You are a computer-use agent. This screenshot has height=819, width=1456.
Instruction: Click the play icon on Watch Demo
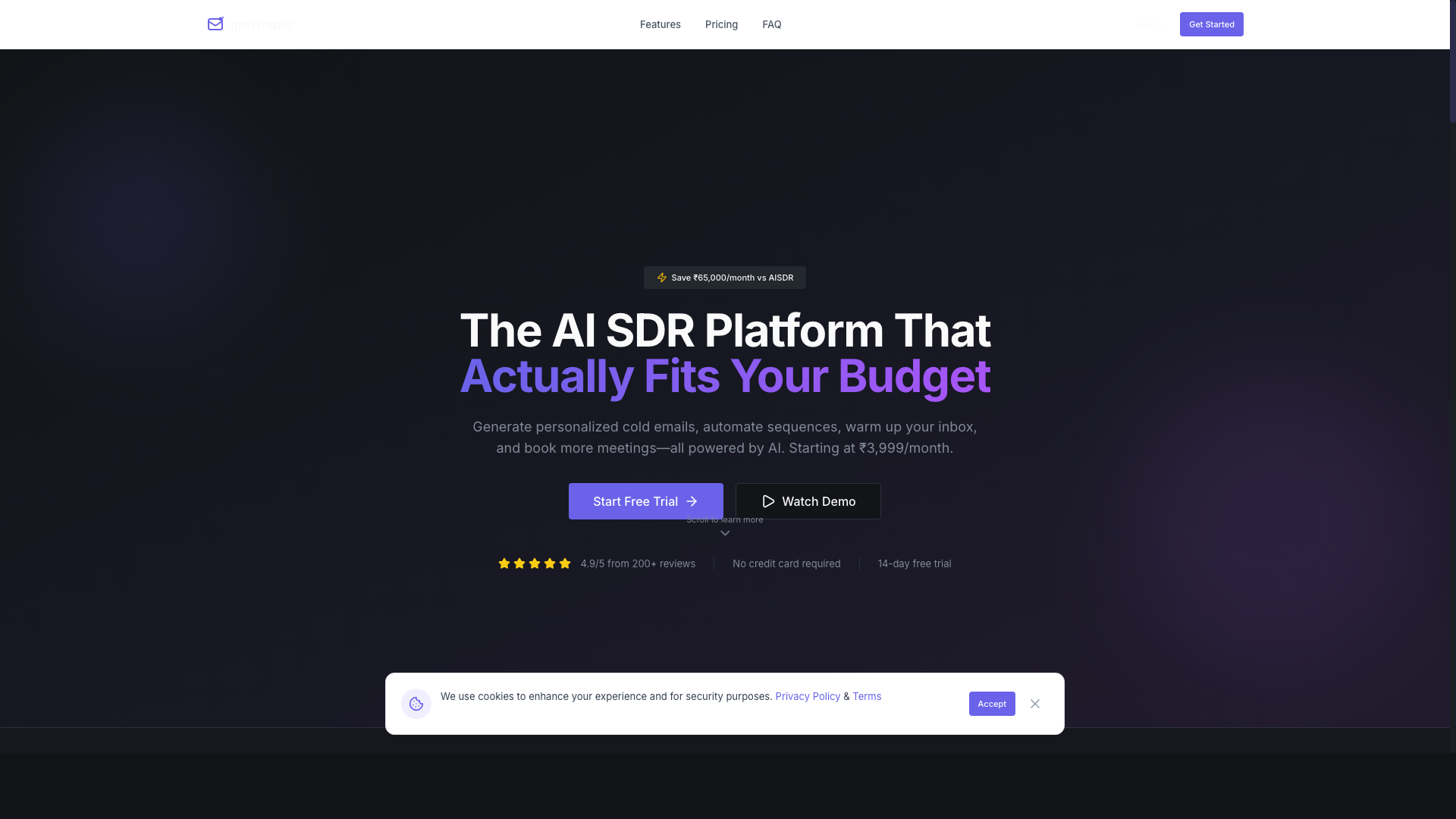[768, 501]
